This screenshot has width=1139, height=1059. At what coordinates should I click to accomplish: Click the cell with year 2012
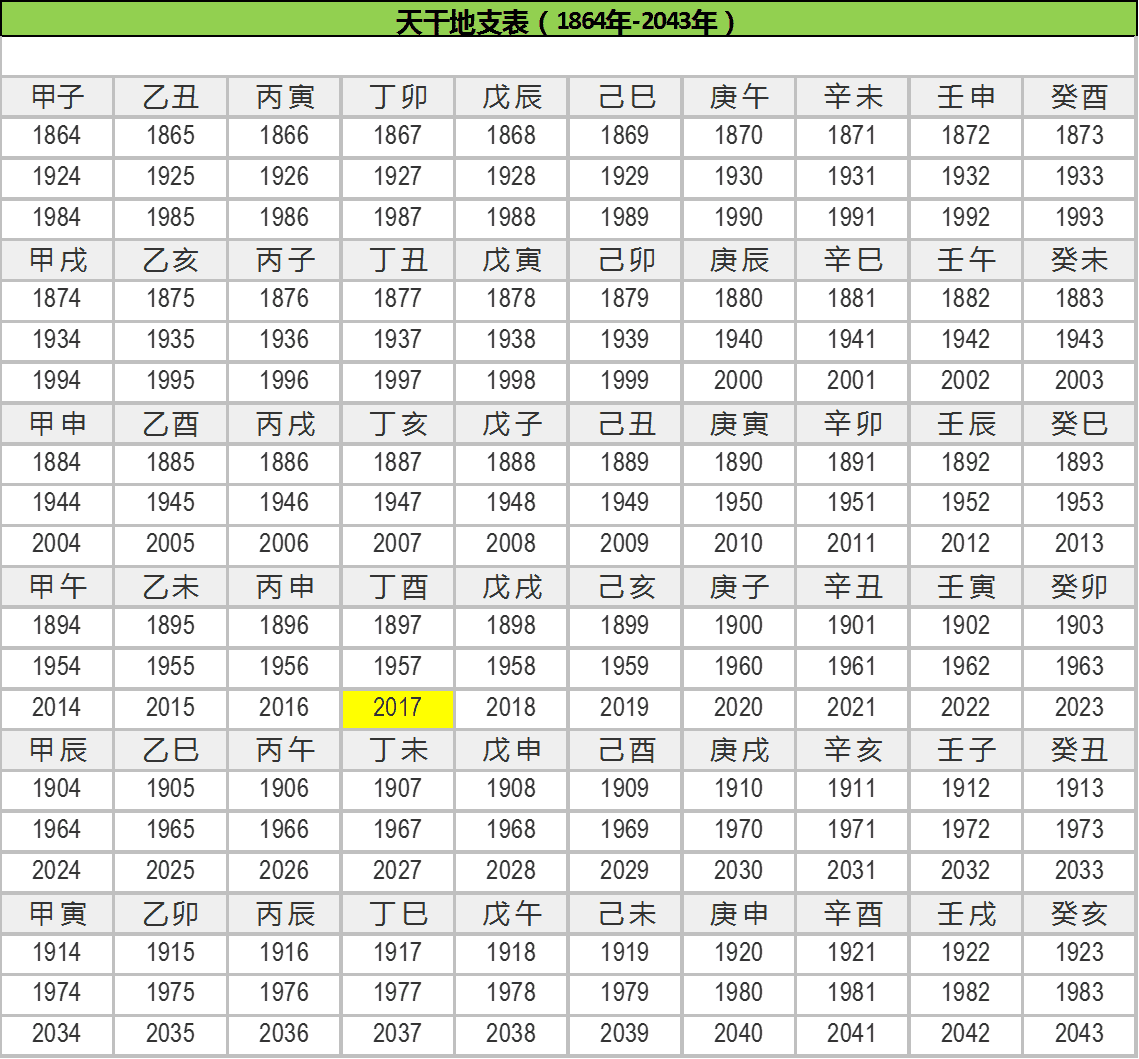965,544
